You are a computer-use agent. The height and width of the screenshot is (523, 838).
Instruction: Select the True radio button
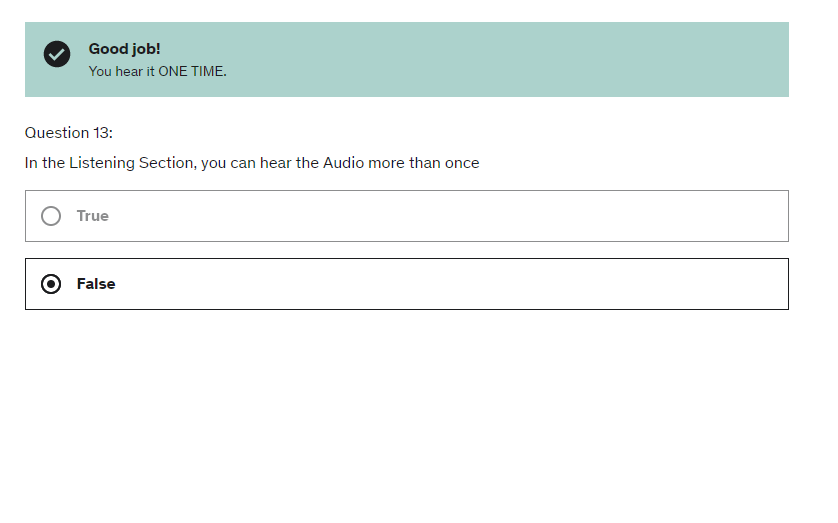pyautogui.click(x=51, y=216)
